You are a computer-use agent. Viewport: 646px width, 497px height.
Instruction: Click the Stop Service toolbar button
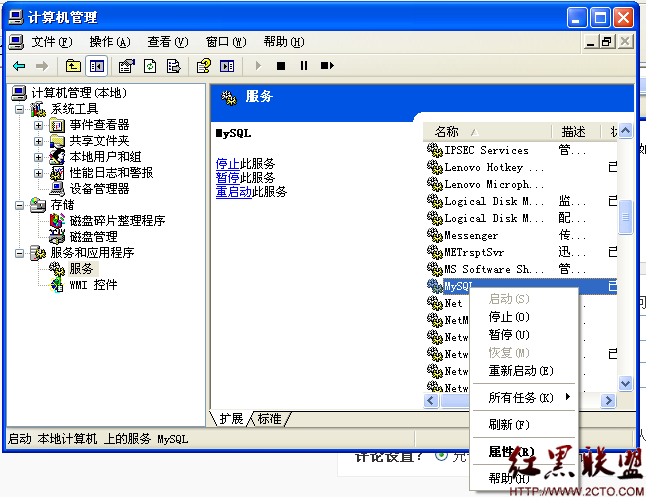tap(281, 66)
